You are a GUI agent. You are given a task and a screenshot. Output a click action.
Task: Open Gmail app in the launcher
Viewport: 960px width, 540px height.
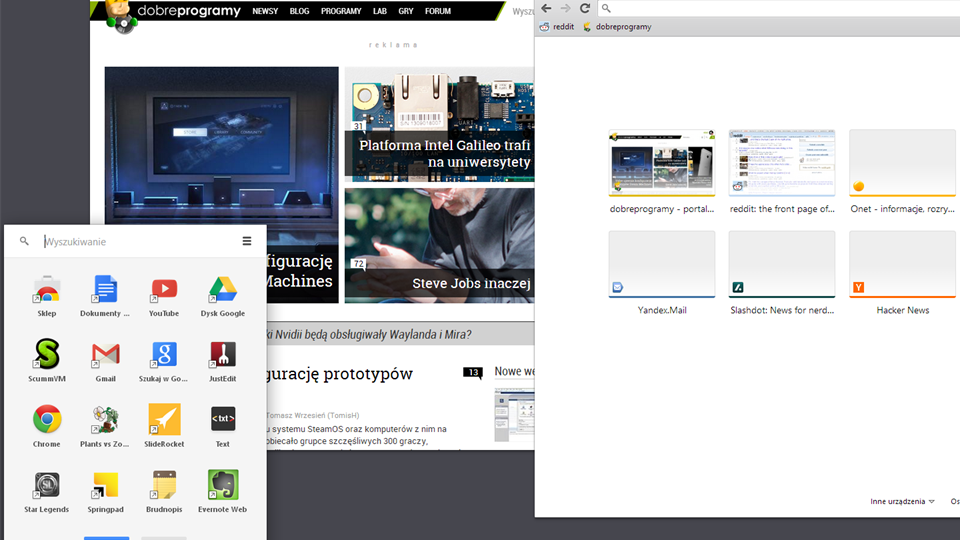click(x=105, y=354)
